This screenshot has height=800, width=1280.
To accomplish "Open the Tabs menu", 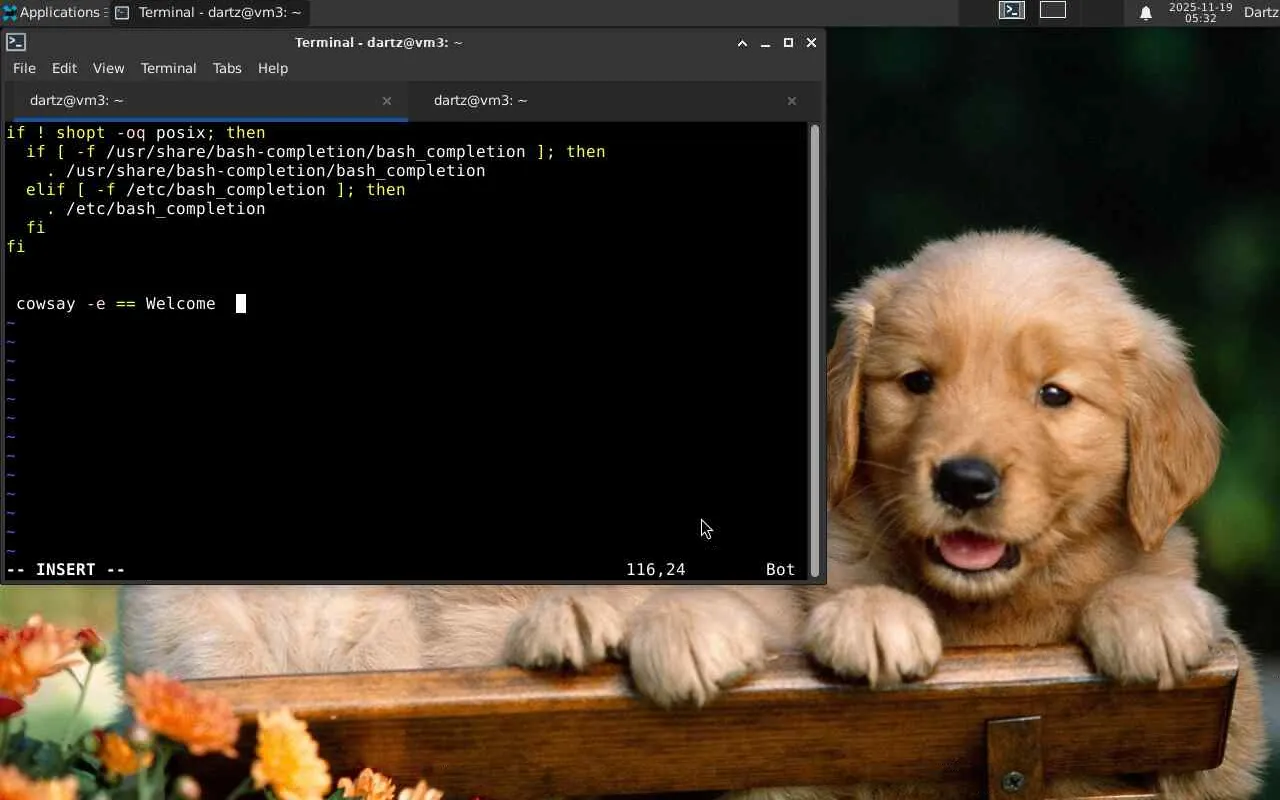I will pyautogui.click(x=227, y=68).
